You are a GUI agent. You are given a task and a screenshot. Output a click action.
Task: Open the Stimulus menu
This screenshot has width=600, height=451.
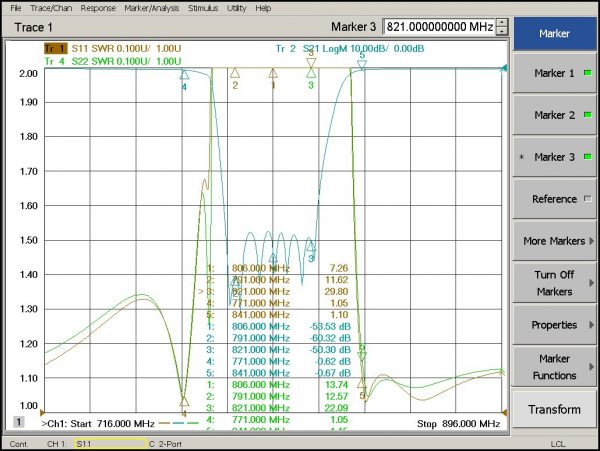click(x=203, y=8)
